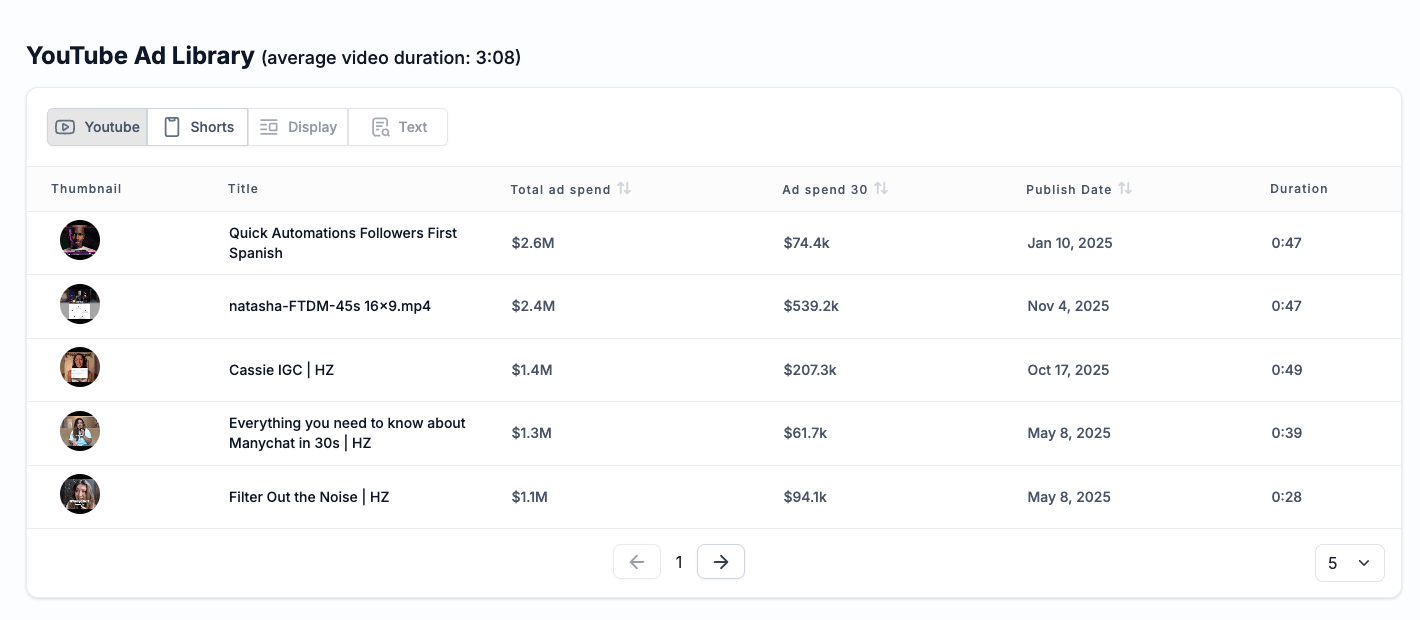Click the Duration column header
The height and width of the screenshot is (620, 1420).
(x=1298, y=188)
